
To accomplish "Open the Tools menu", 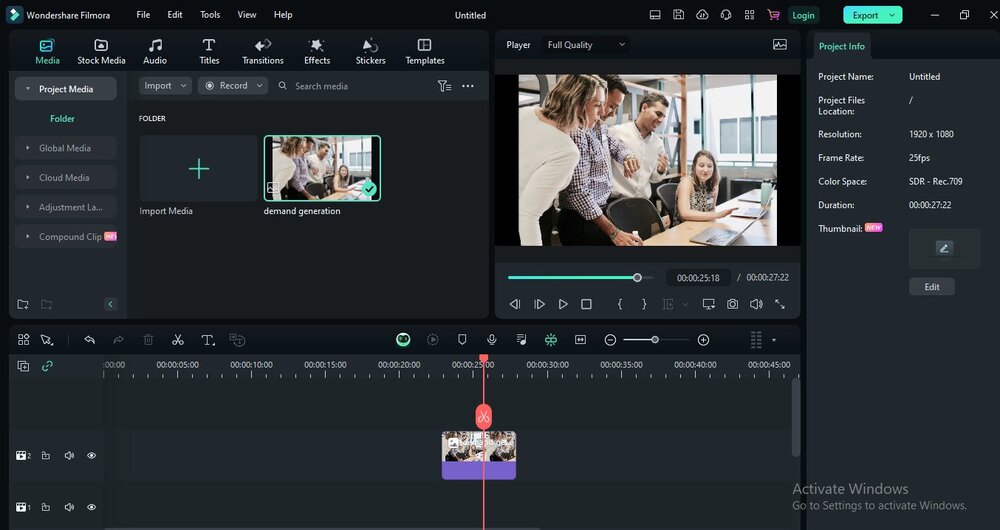I will pos(210,15).
